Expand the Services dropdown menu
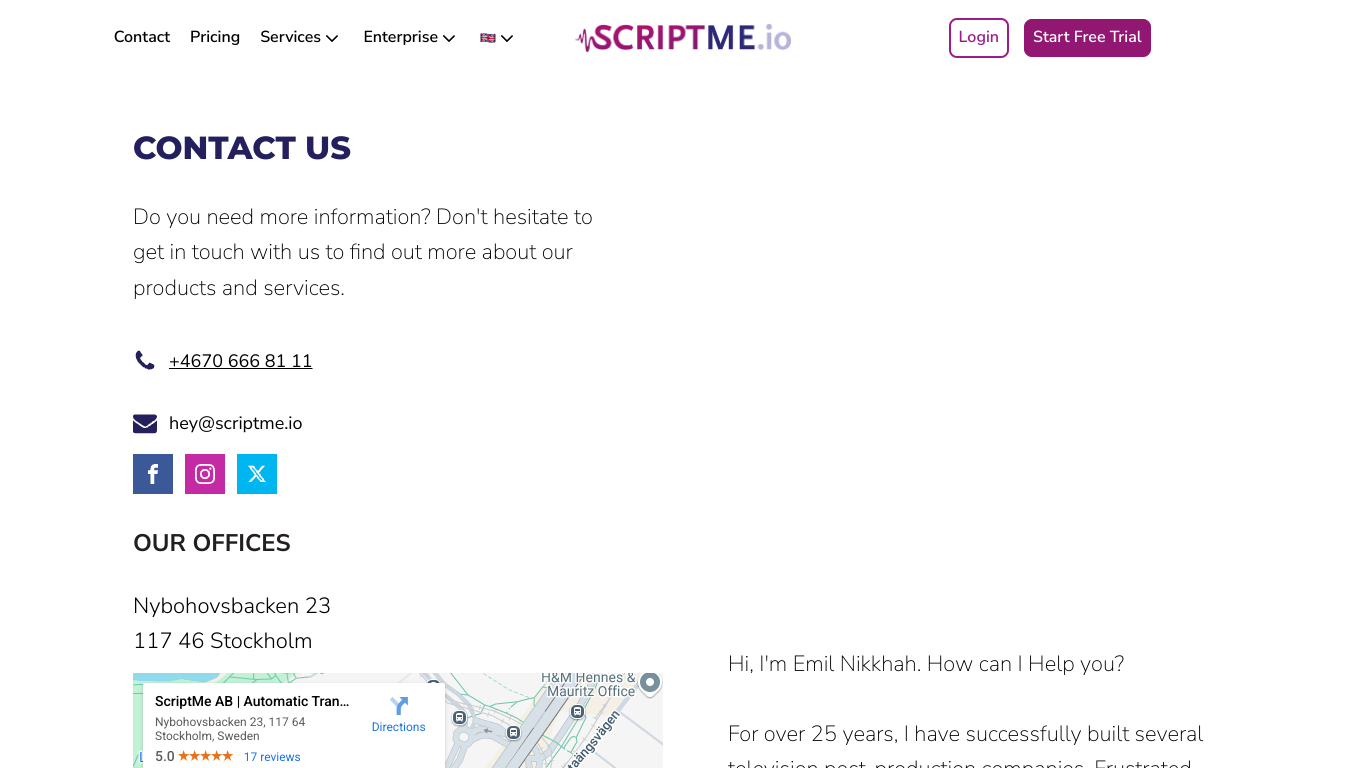1366x768 pixels. (299, 37)
